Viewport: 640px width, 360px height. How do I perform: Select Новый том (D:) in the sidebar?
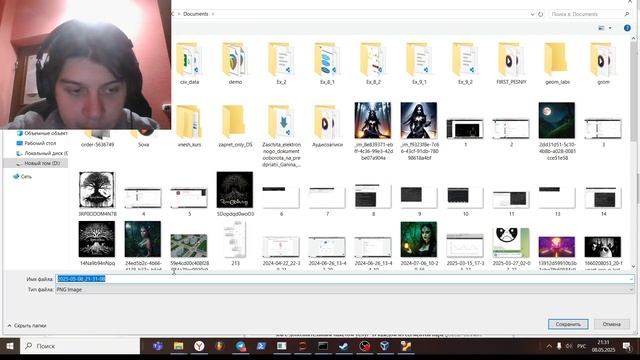[x=38, y=163]
